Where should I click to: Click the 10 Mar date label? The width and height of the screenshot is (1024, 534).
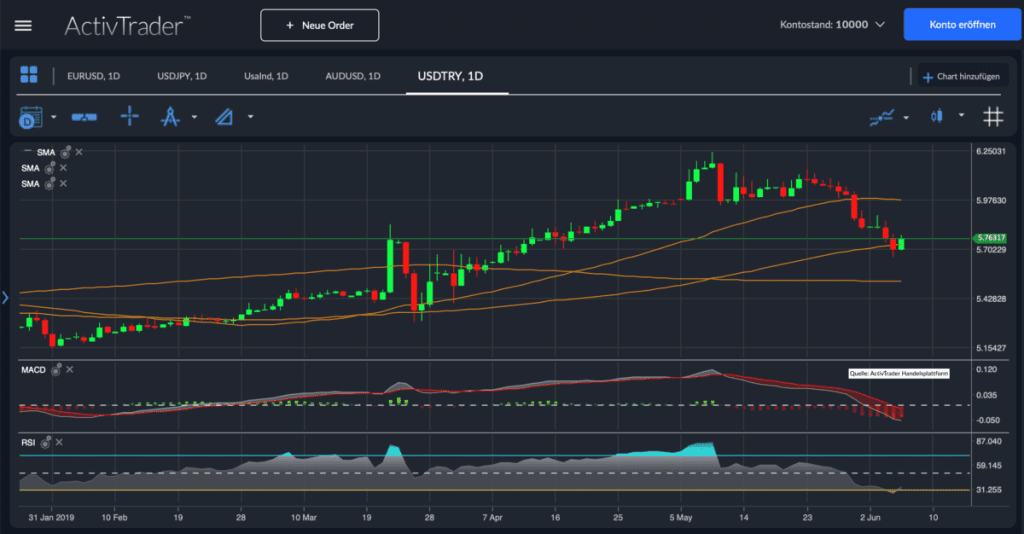pyautogui.click(x=304, y=518)
